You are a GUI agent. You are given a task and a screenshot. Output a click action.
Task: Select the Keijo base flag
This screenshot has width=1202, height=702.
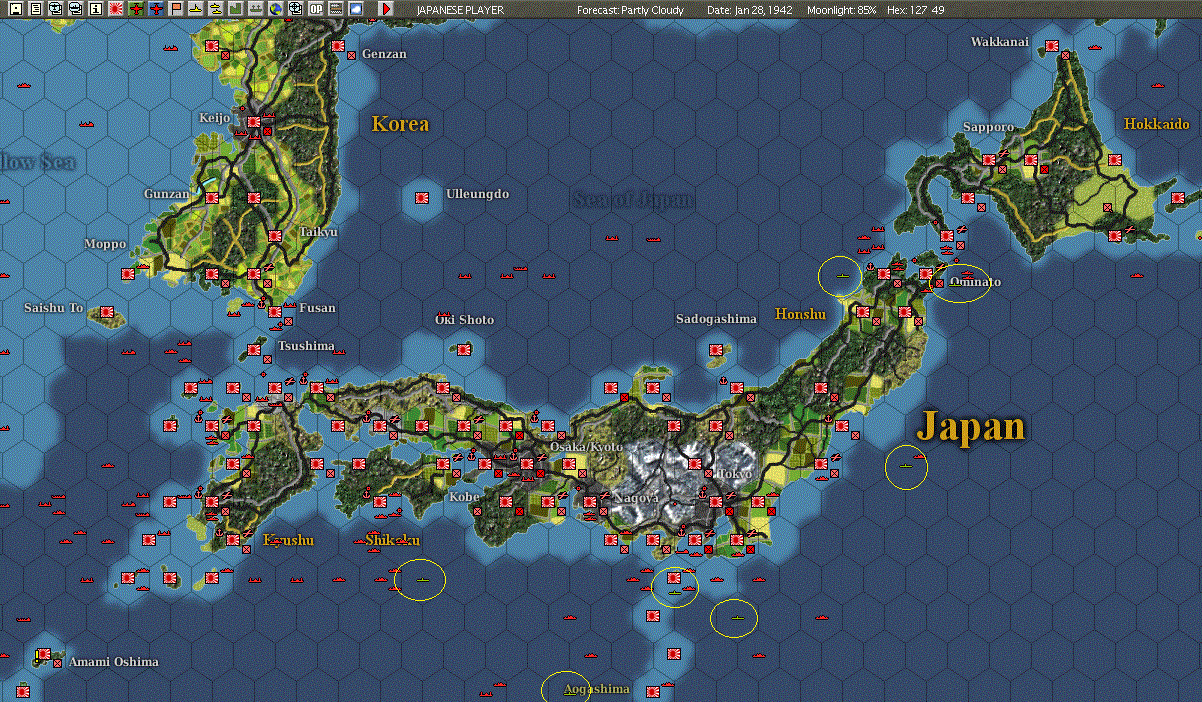point(254,122)
